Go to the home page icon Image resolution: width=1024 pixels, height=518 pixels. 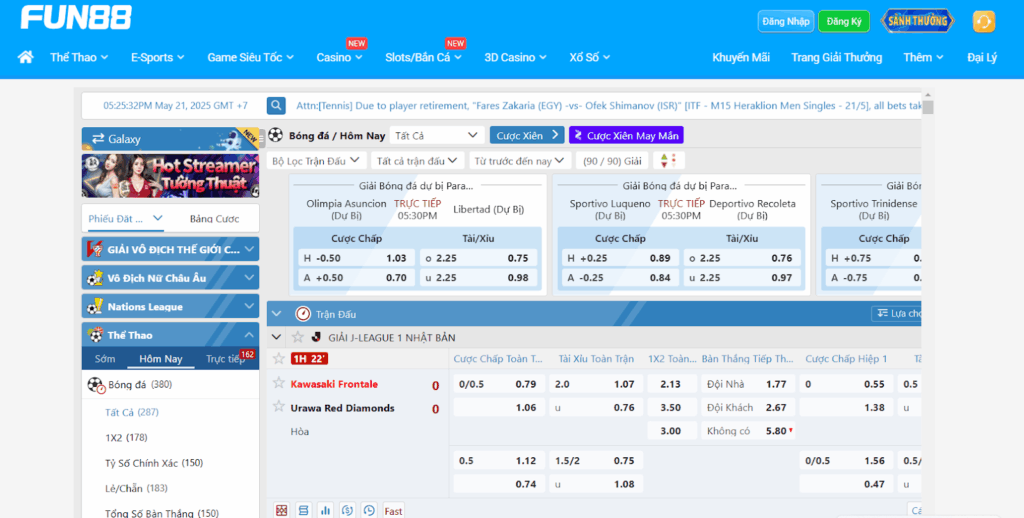[x=25, y=57]
